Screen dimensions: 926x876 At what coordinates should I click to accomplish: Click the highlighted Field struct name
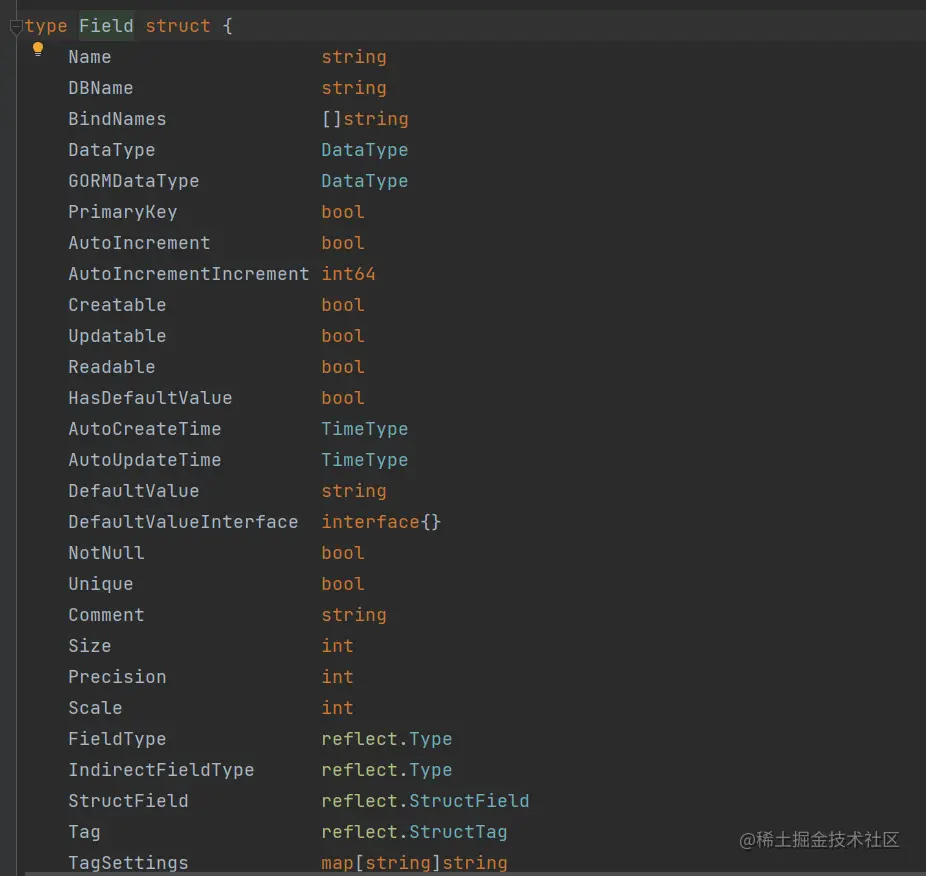tap(106, 26)
